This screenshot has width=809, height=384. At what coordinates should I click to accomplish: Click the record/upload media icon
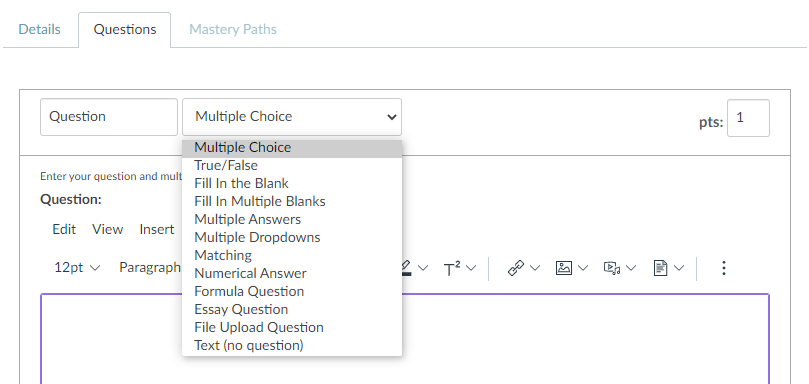tap(612, 268)
